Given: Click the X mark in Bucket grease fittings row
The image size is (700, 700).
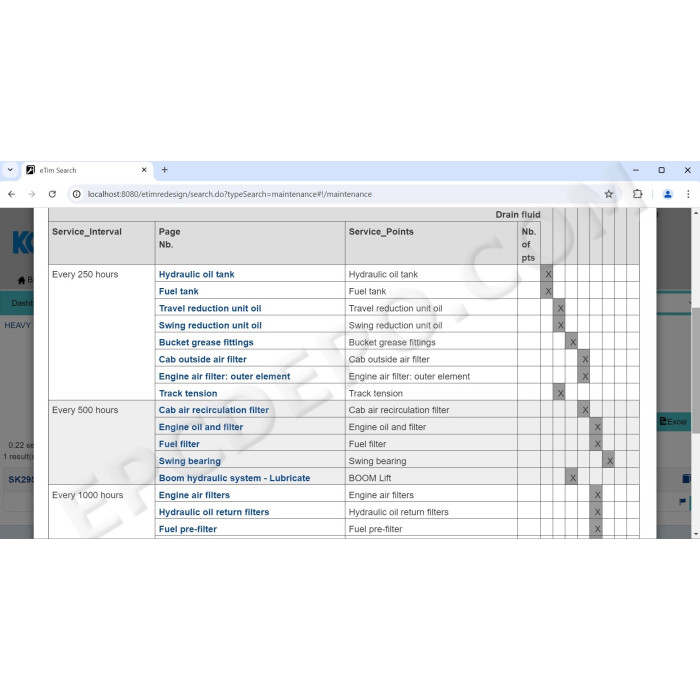Looking at the screenshot, I should [573, 342].
